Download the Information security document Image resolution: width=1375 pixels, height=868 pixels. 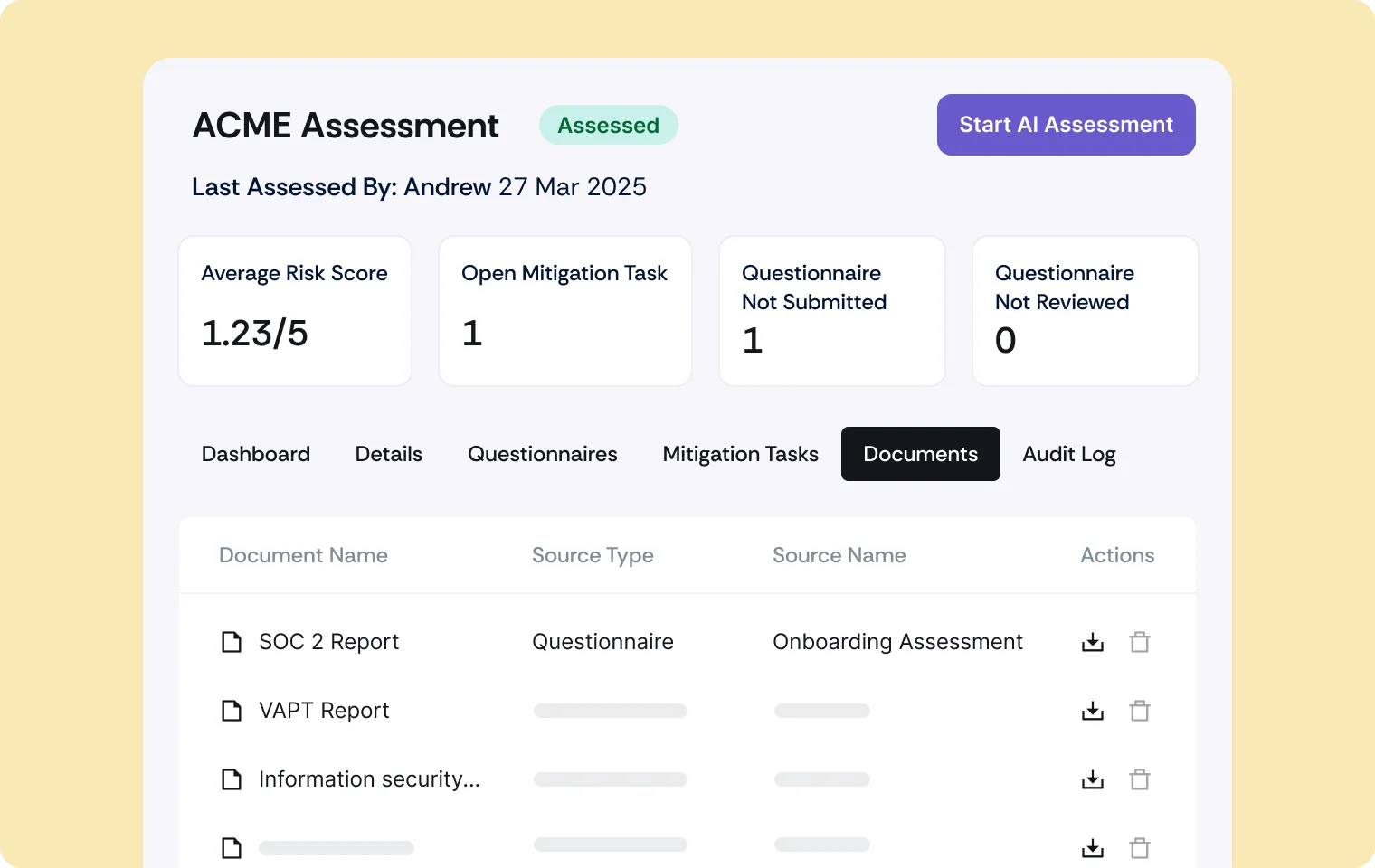point(1093,779)
